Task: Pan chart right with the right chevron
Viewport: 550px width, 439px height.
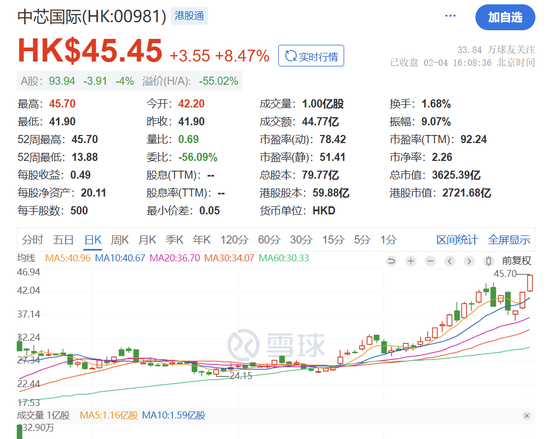Action: 469,261
